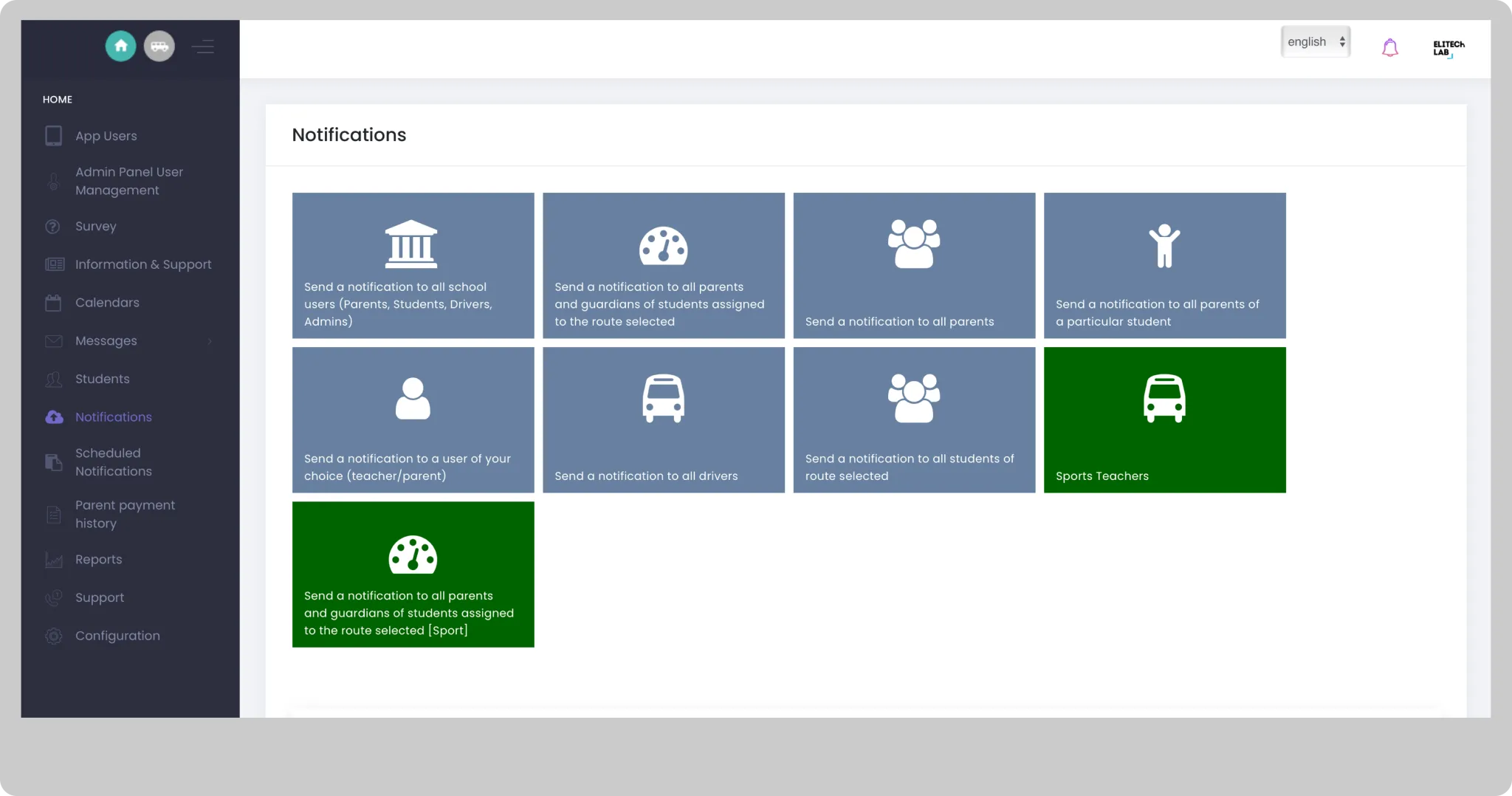Select the Calendars sidebar item
Viewport: 1512px width, 796px height.
pos(106,303)
